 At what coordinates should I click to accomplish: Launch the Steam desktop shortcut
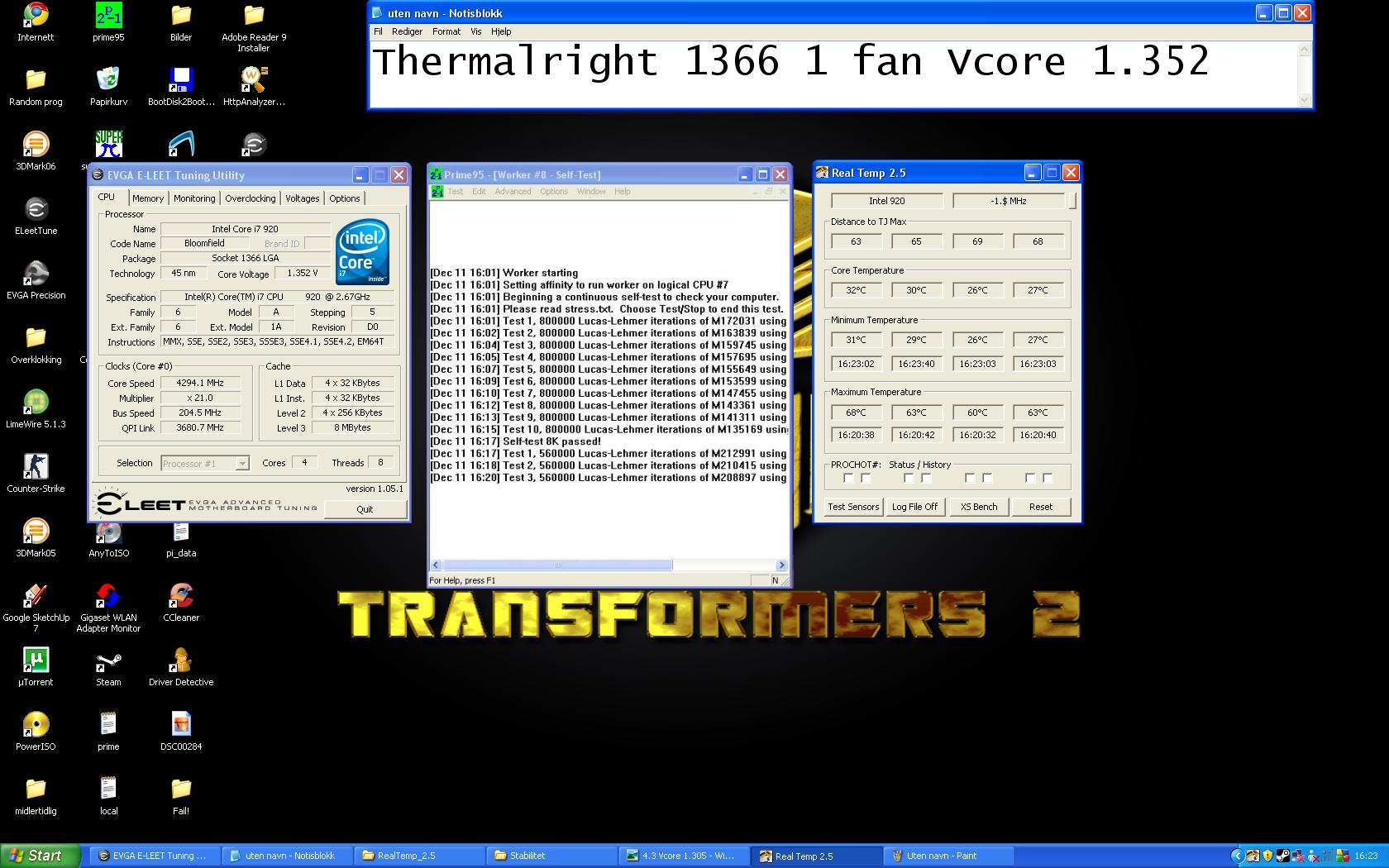pyautogui.click(x=108, y=667)
